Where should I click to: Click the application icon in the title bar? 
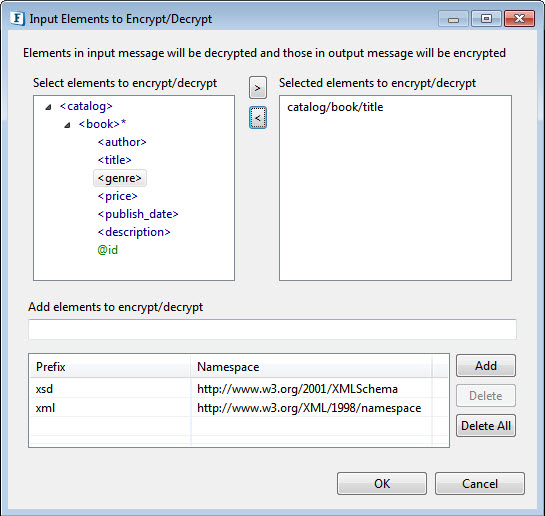(x=17, y=18)
